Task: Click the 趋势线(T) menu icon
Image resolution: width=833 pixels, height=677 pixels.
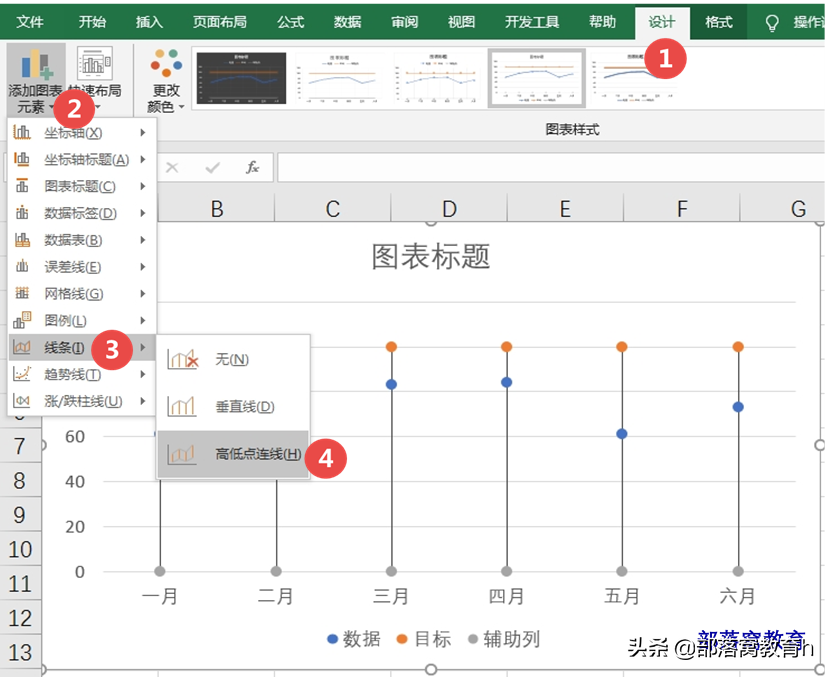Action: 22,374
